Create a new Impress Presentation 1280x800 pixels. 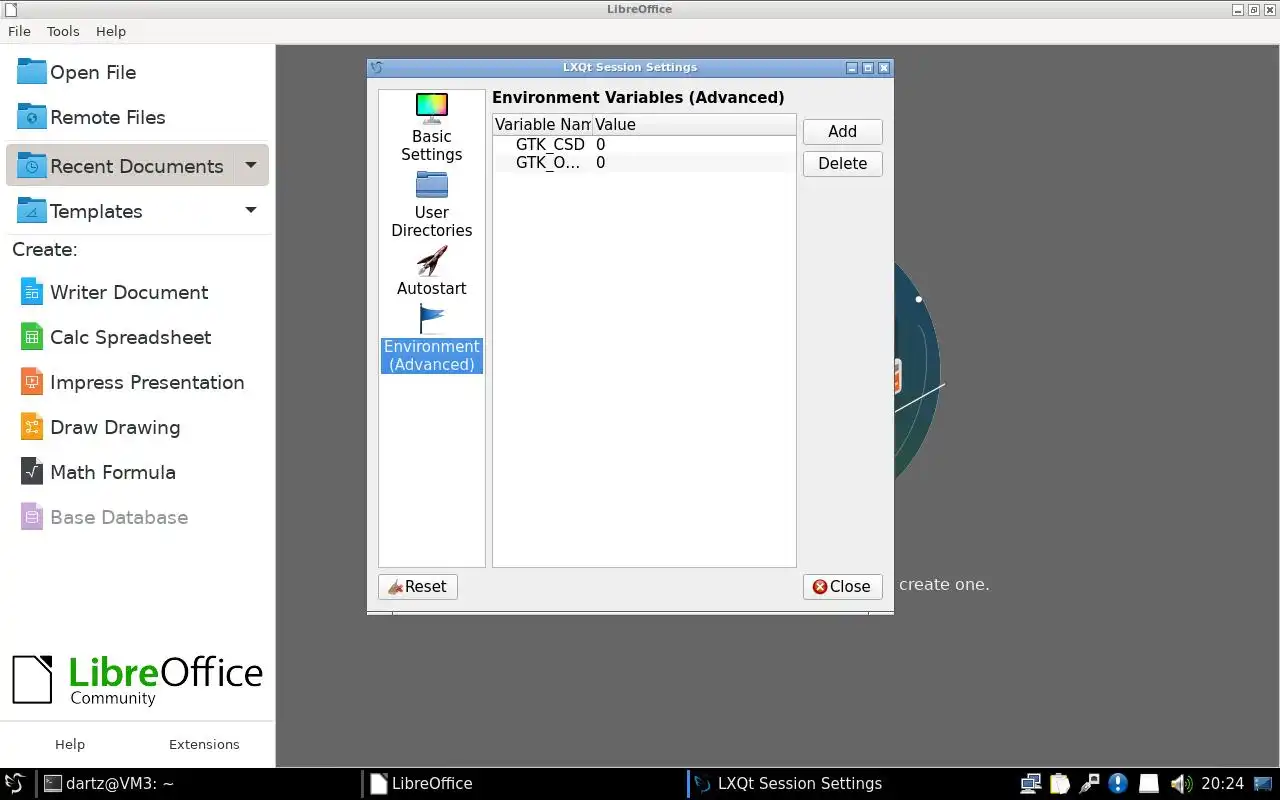[x=138, y=382]
